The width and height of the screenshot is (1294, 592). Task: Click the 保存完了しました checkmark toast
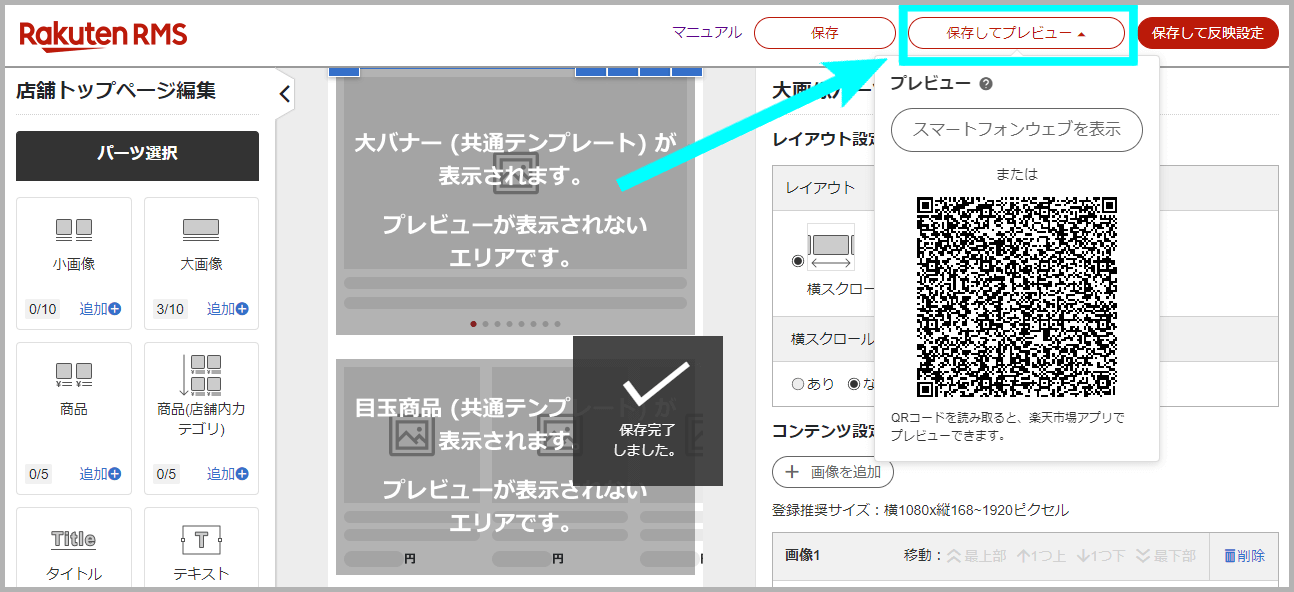pyautogui.click(x=648, y=411)
